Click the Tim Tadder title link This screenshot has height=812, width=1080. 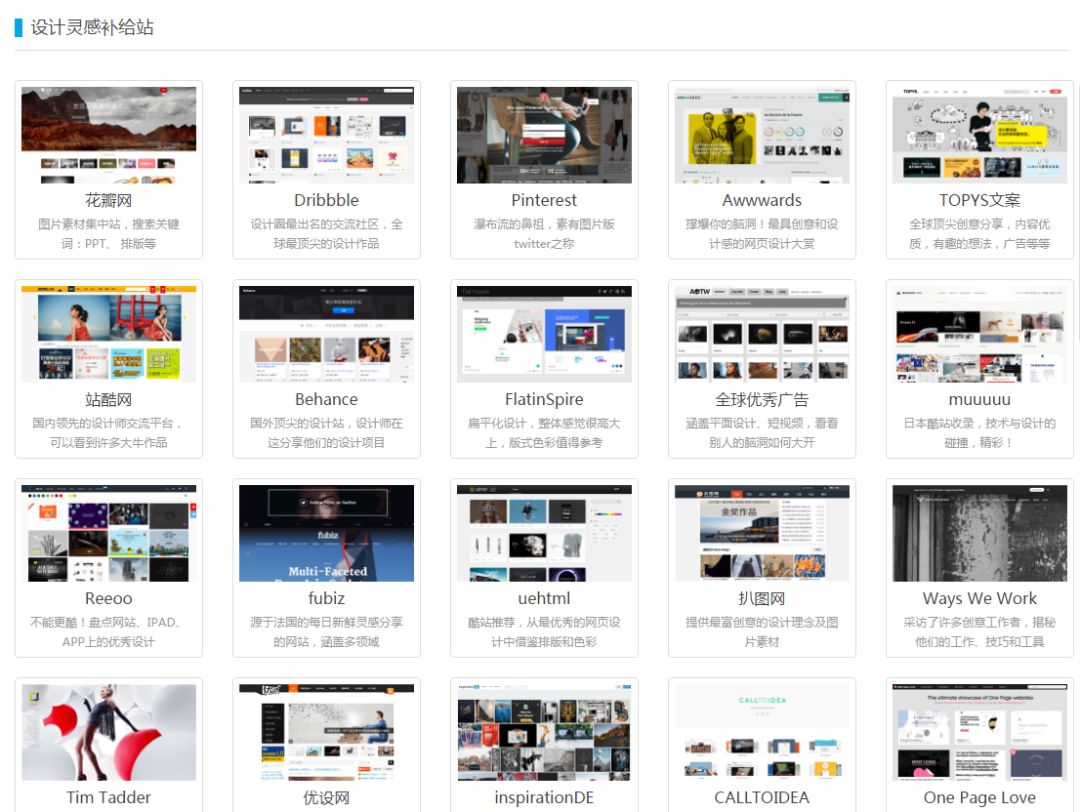coord(109,798)
